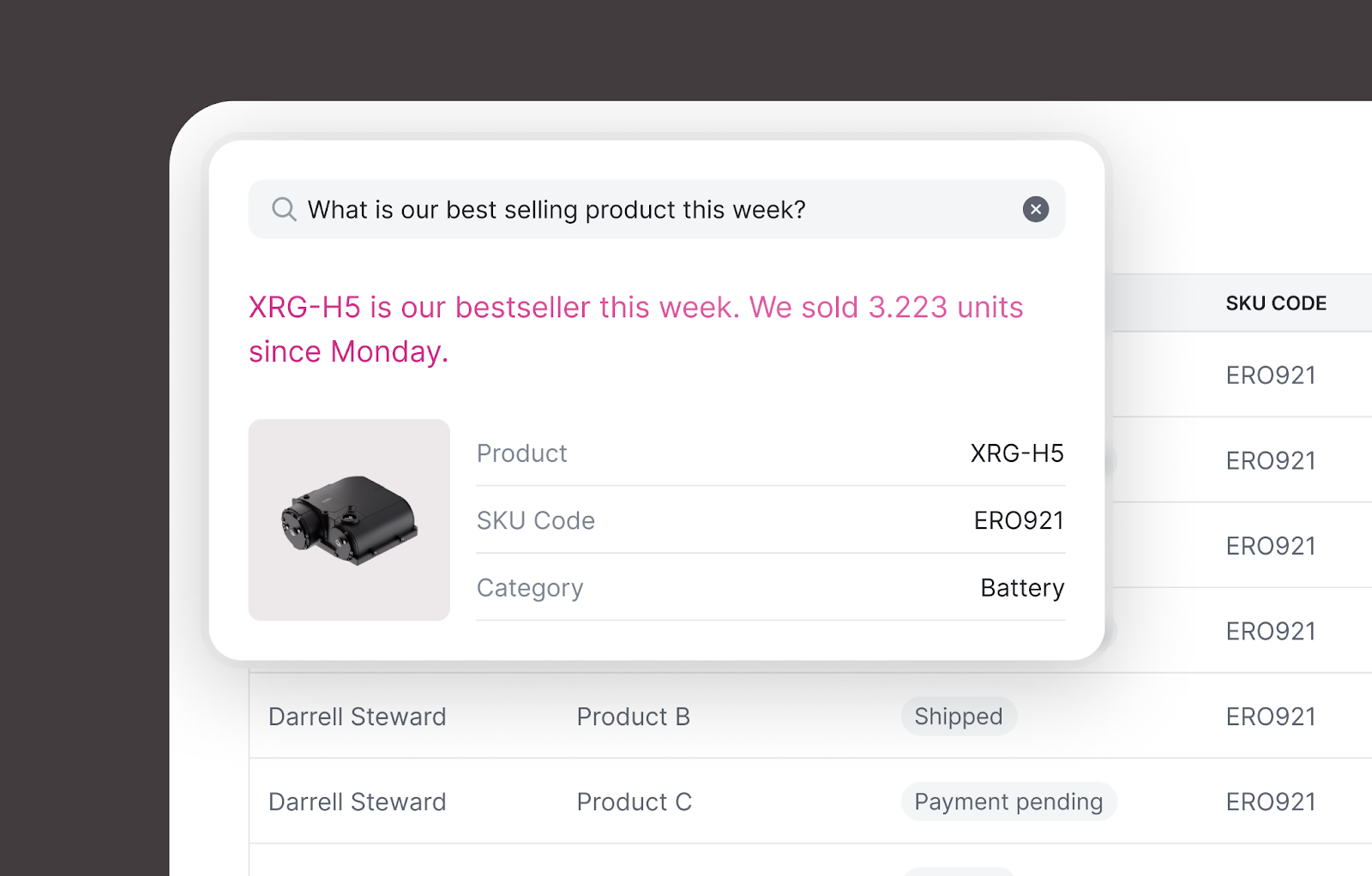
Task: Click the Category value Battery
Action: tap(1022, 587)
